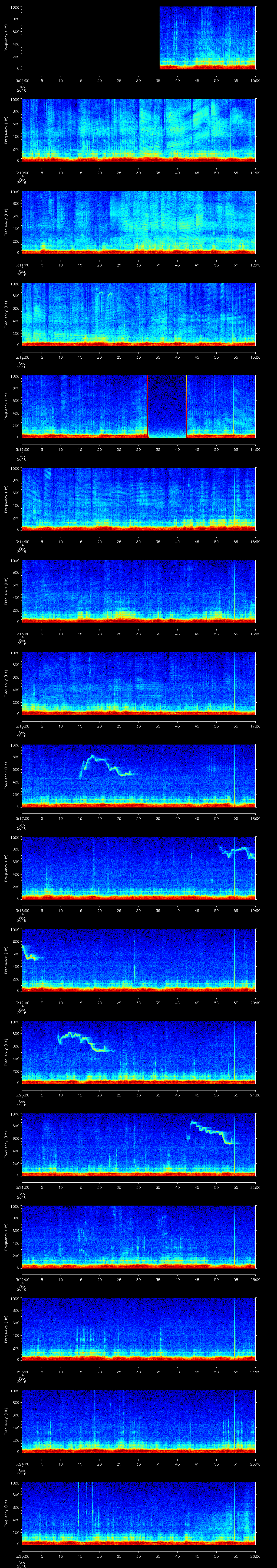Click the spectrogram panel starting at 3:11:00

(x=139, y=222)
